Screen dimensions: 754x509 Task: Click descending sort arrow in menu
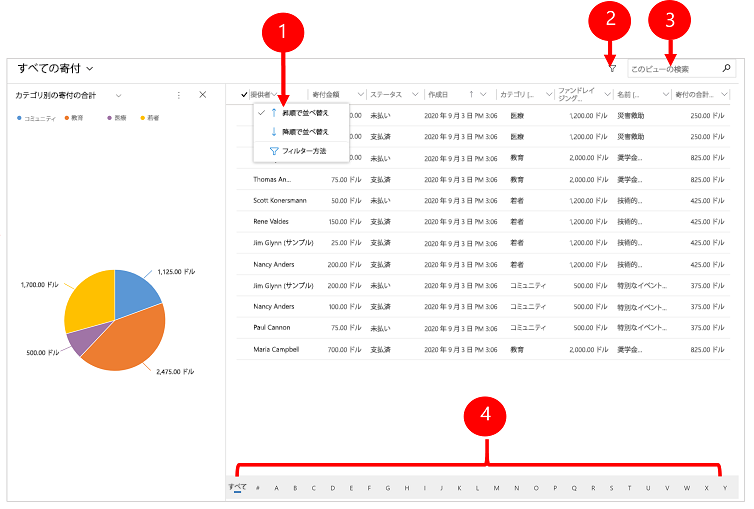pyautogui.click(x=274, y=131)
